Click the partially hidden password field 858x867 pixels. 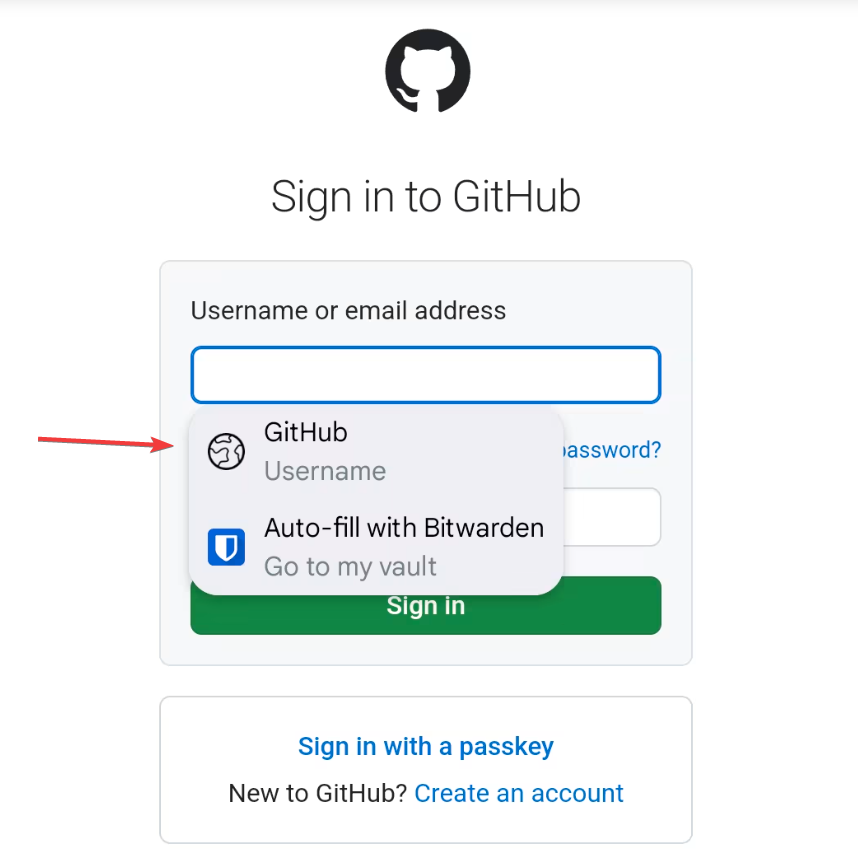pyautogui.click(x=611, y=517)
